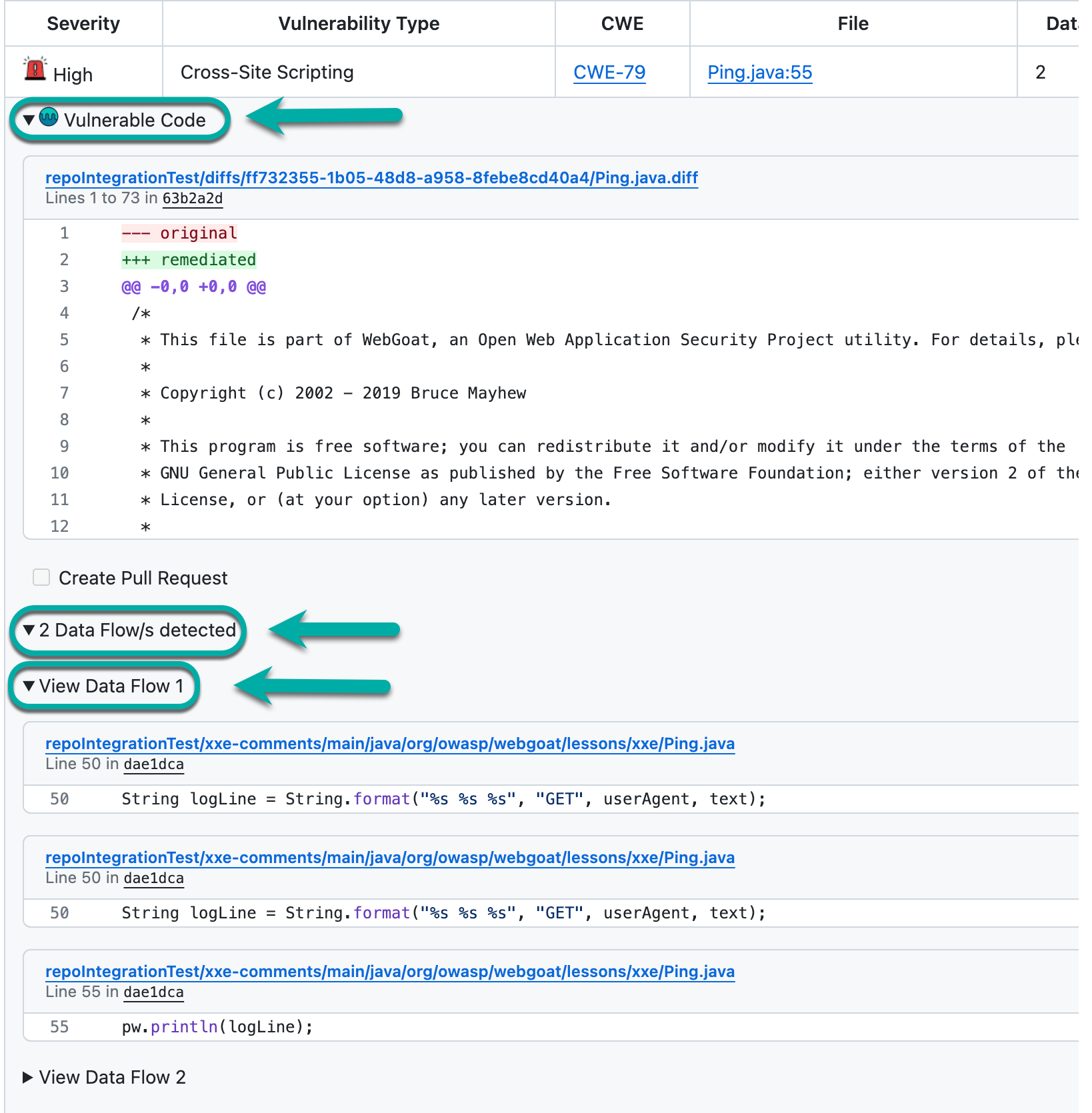Open the CWE-79 link
Image resolution: width=1092 pixels, height=1113 pixels.
[609, 72]
